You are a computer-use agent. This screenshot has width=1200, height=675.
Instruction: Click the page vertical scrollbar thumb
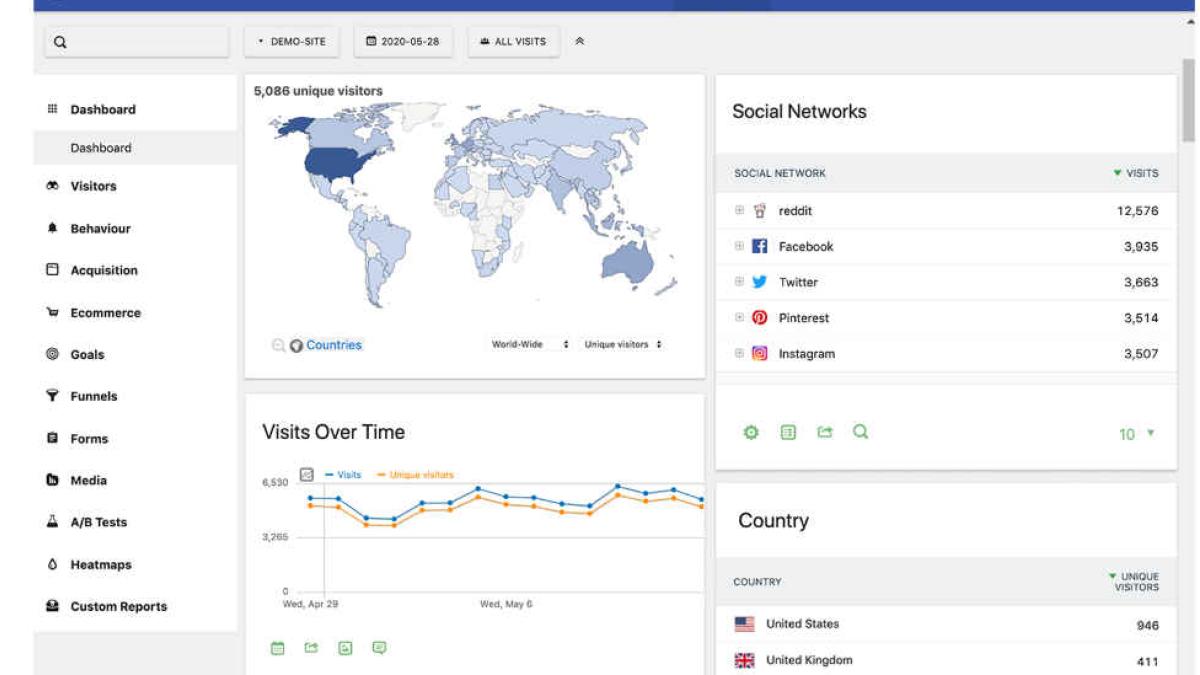coord(1189,100)
